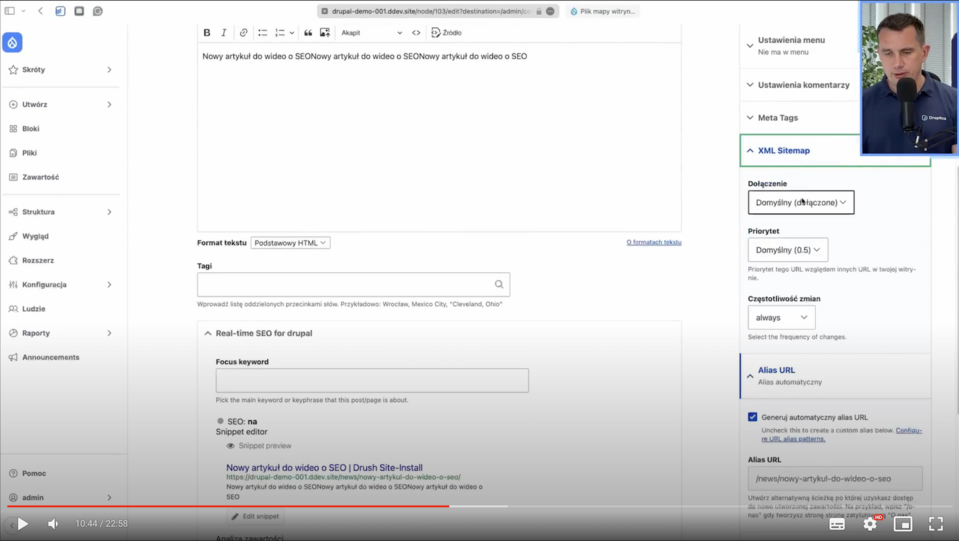Insert a link using the toolbar link icon
The height and width of the screenshot is (541, 959).
point(243,32)
